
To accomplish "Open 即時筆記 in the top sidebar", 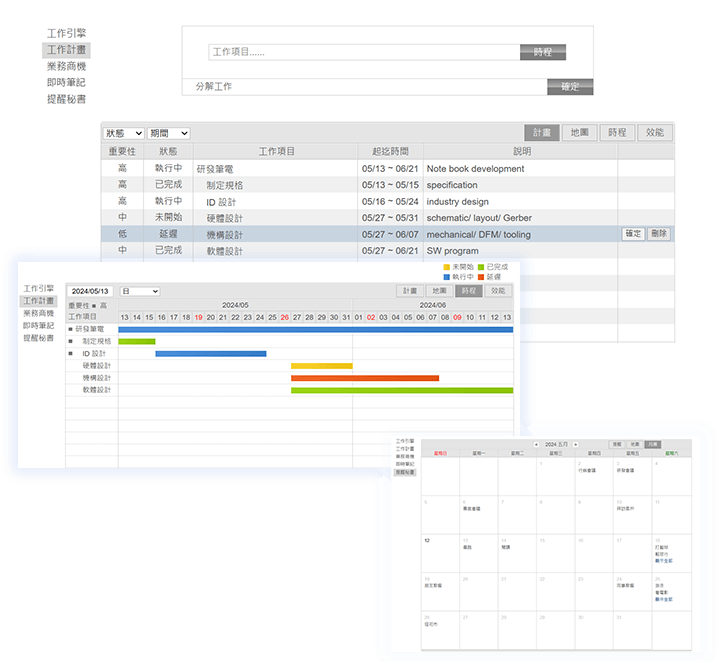I will click(66, 82).
